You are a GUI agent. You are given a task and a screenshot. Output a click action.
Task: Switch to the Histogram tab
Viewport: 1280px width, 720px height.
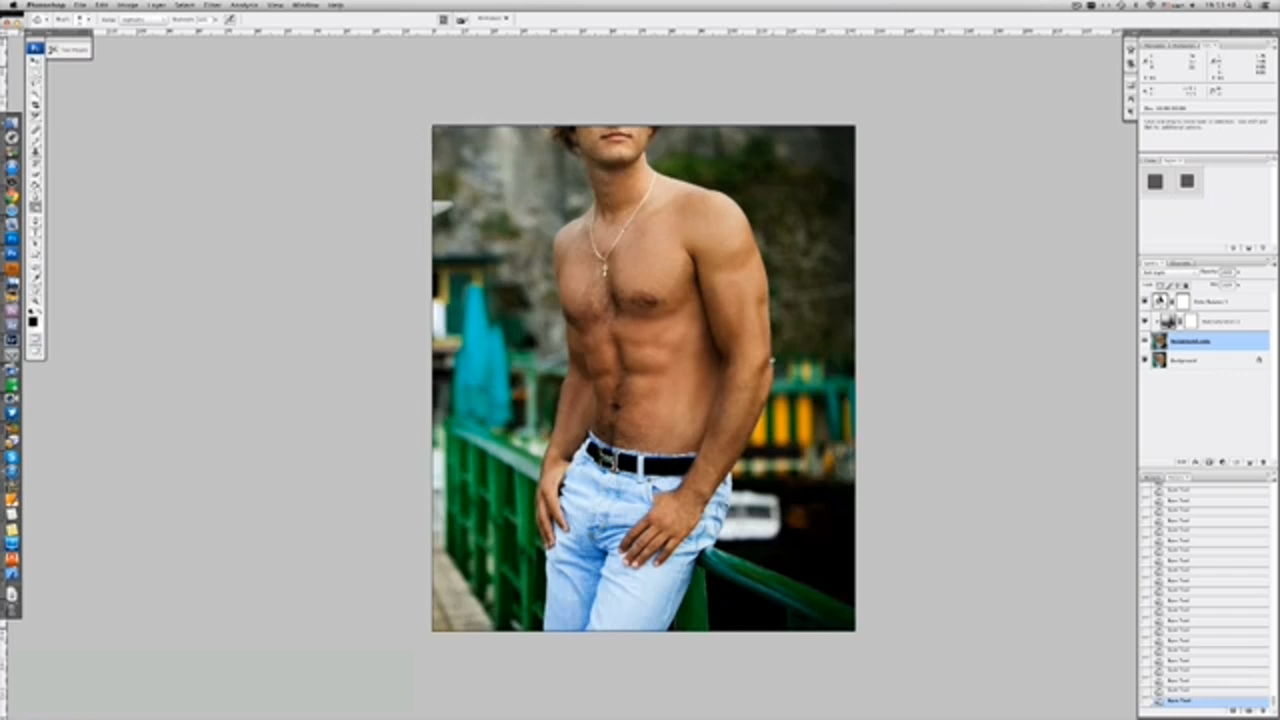coord(1182,45)
